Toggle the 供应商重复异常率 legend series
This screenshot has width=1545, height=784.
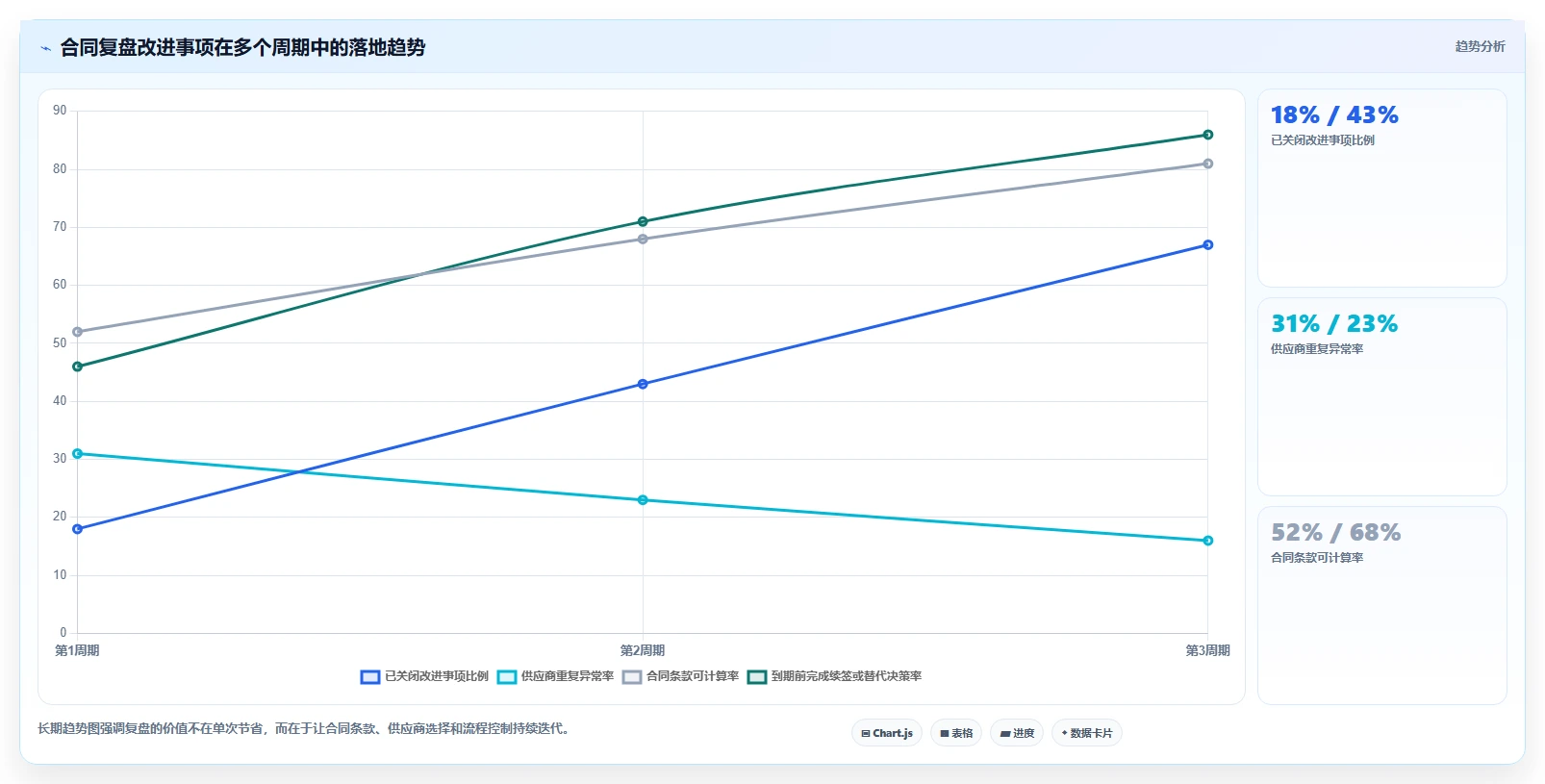[x=555, y=676]
